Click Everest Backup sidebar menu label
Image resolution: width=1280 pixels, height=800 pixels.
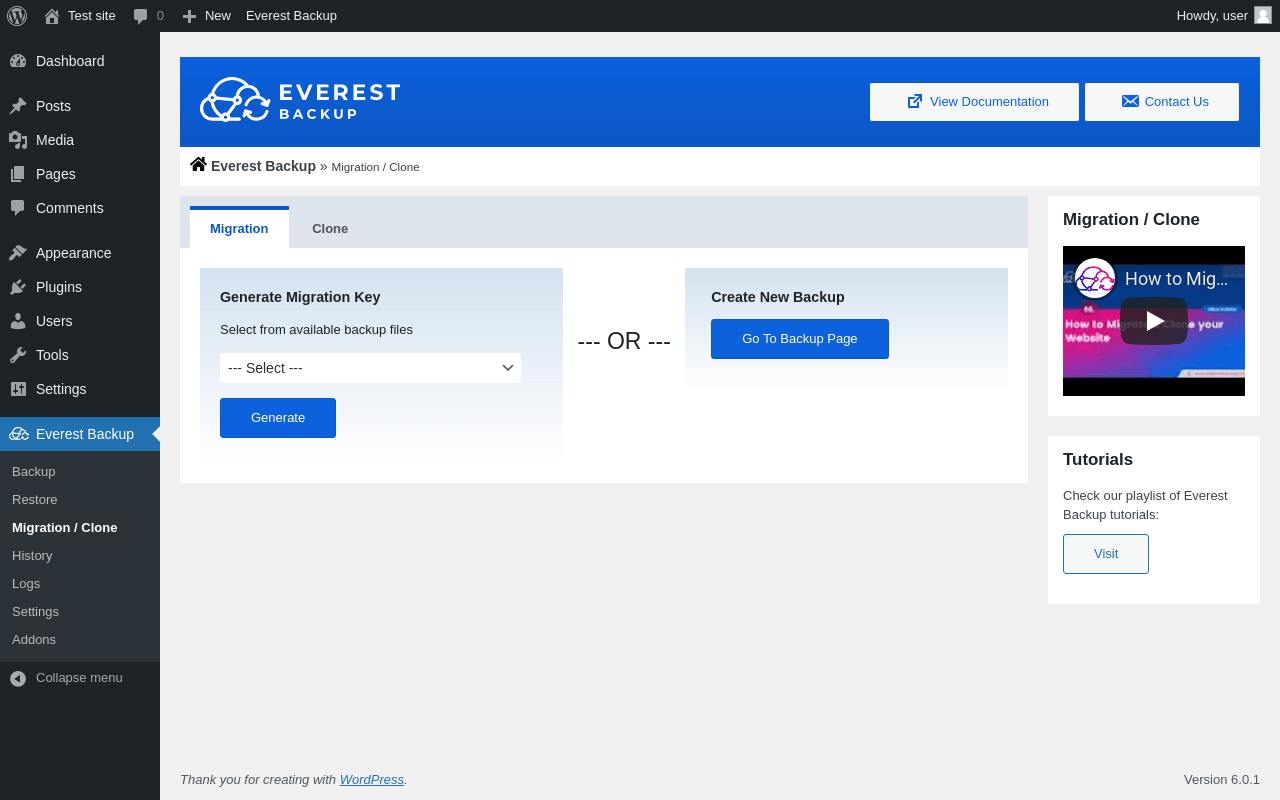point(85,434)
